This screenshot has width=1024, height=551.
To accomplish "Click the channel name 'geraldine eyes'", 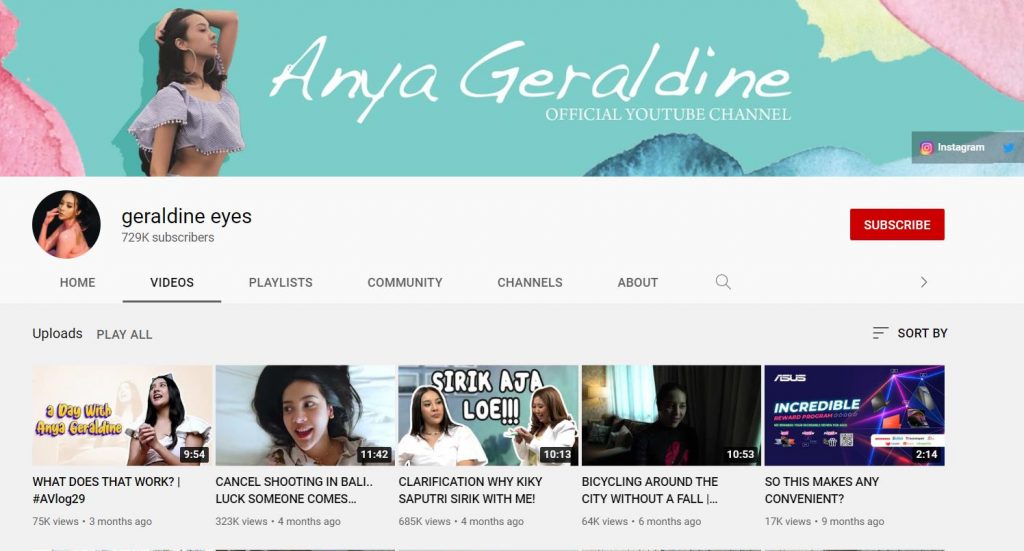I will tap(187, 216).
